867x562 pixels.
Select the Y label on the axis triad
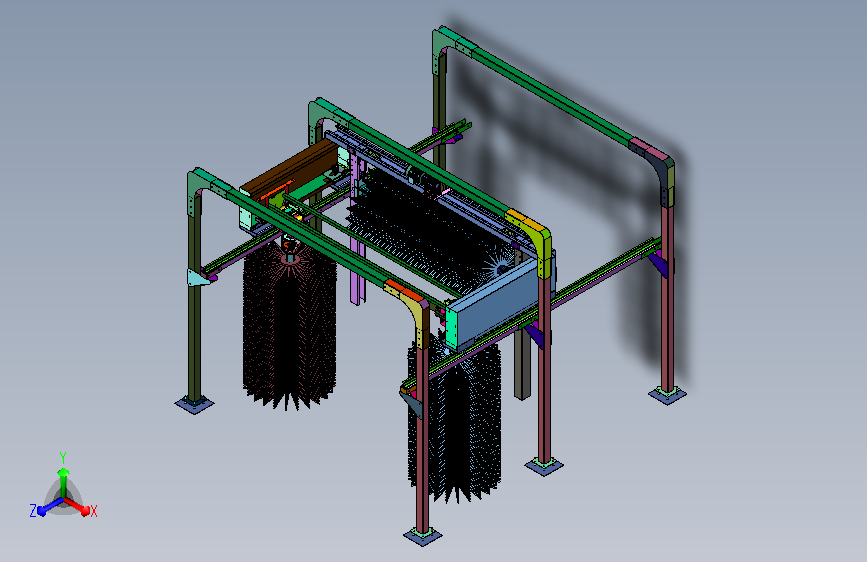[x=63, y=458]
